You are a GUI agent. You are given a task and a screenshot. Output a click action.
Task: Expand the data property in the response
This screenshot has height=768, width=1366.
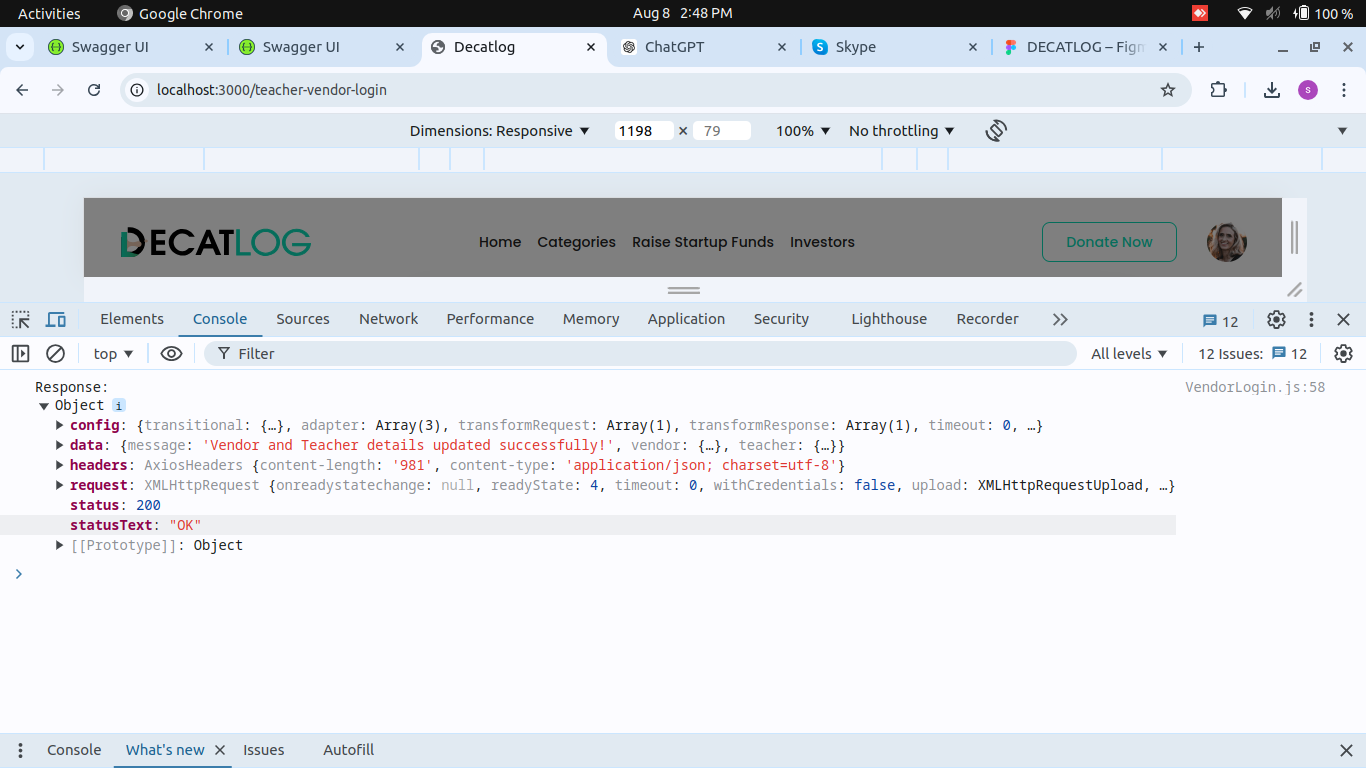point(61,446)
